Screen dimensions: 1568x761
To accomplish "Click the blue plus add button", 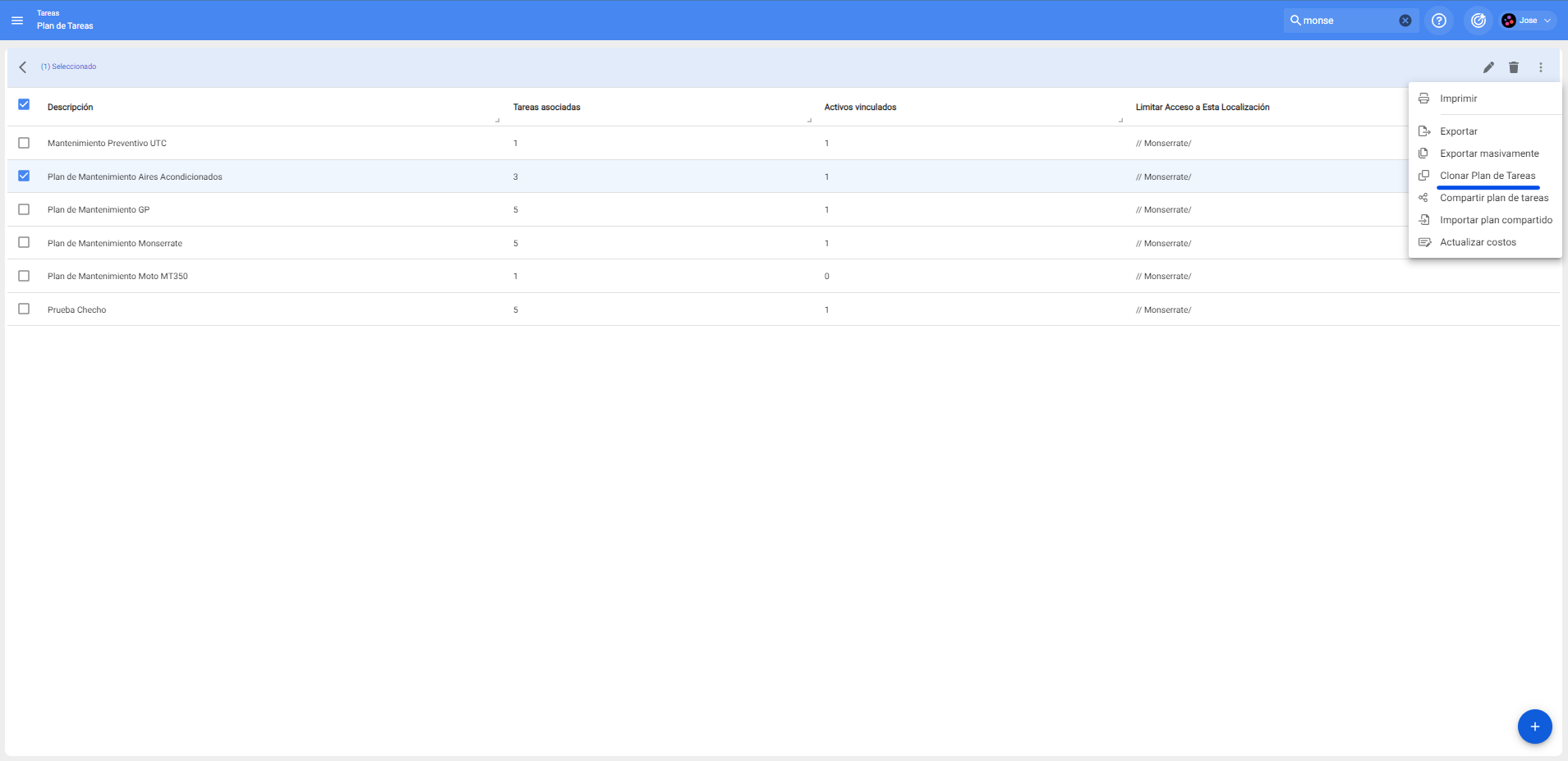I will point(1534,727).
